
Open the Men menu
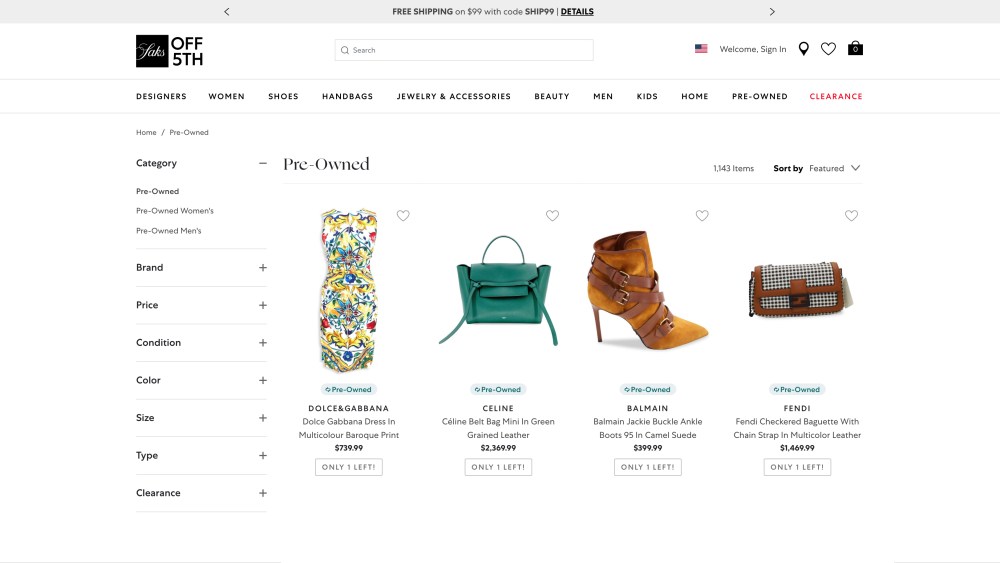click(x=603, y=96)
